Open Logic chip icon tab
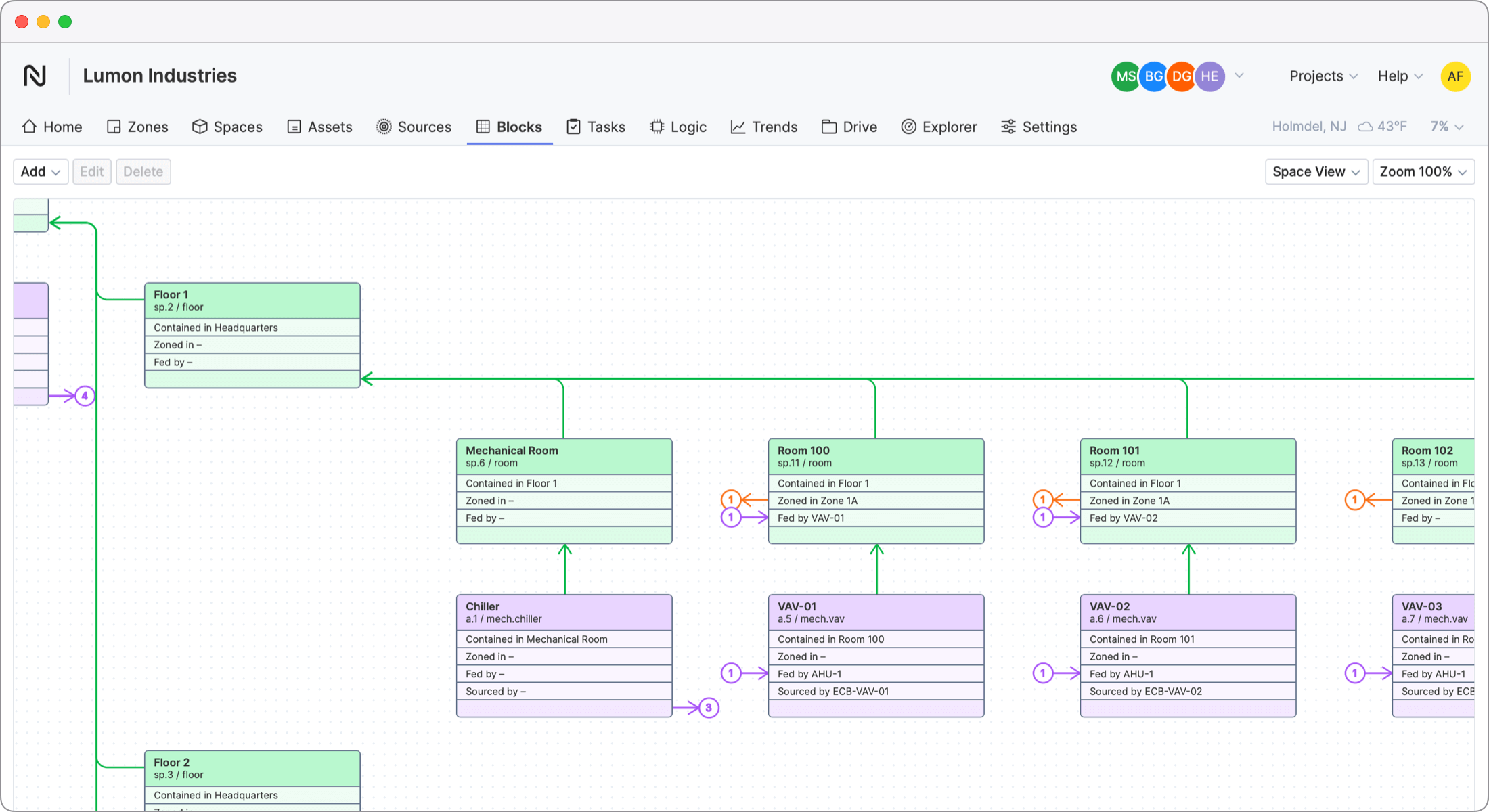The width and height of the screenshot is (1489, 812). (x=657, y=127)
